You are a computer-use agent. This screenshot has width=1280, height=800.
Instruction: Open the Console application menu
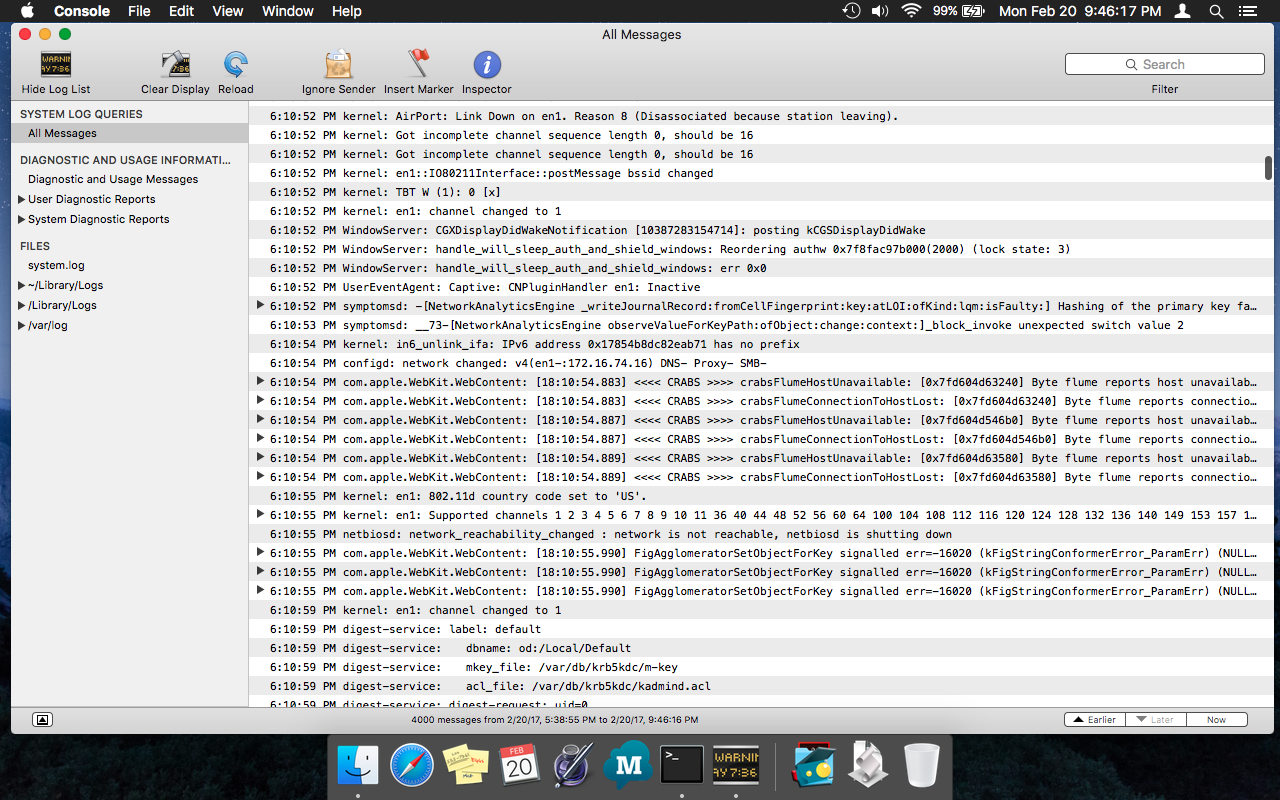(82, 11)
